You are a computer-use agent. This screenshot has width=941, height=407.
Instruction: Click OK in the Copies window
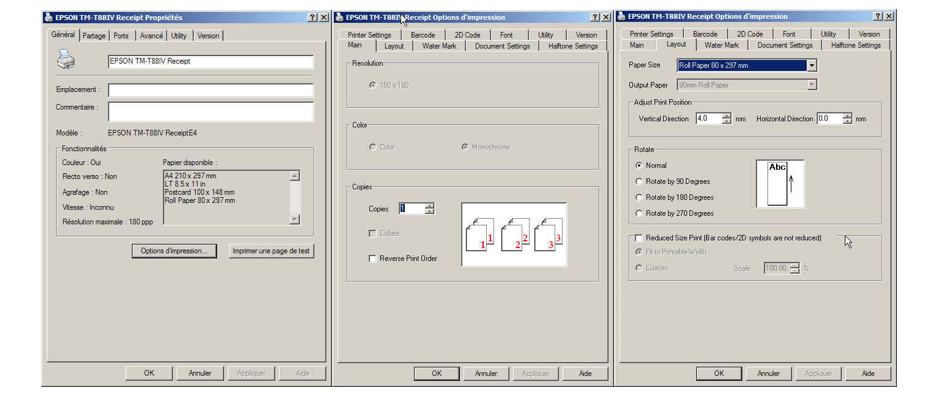[437, 373]
